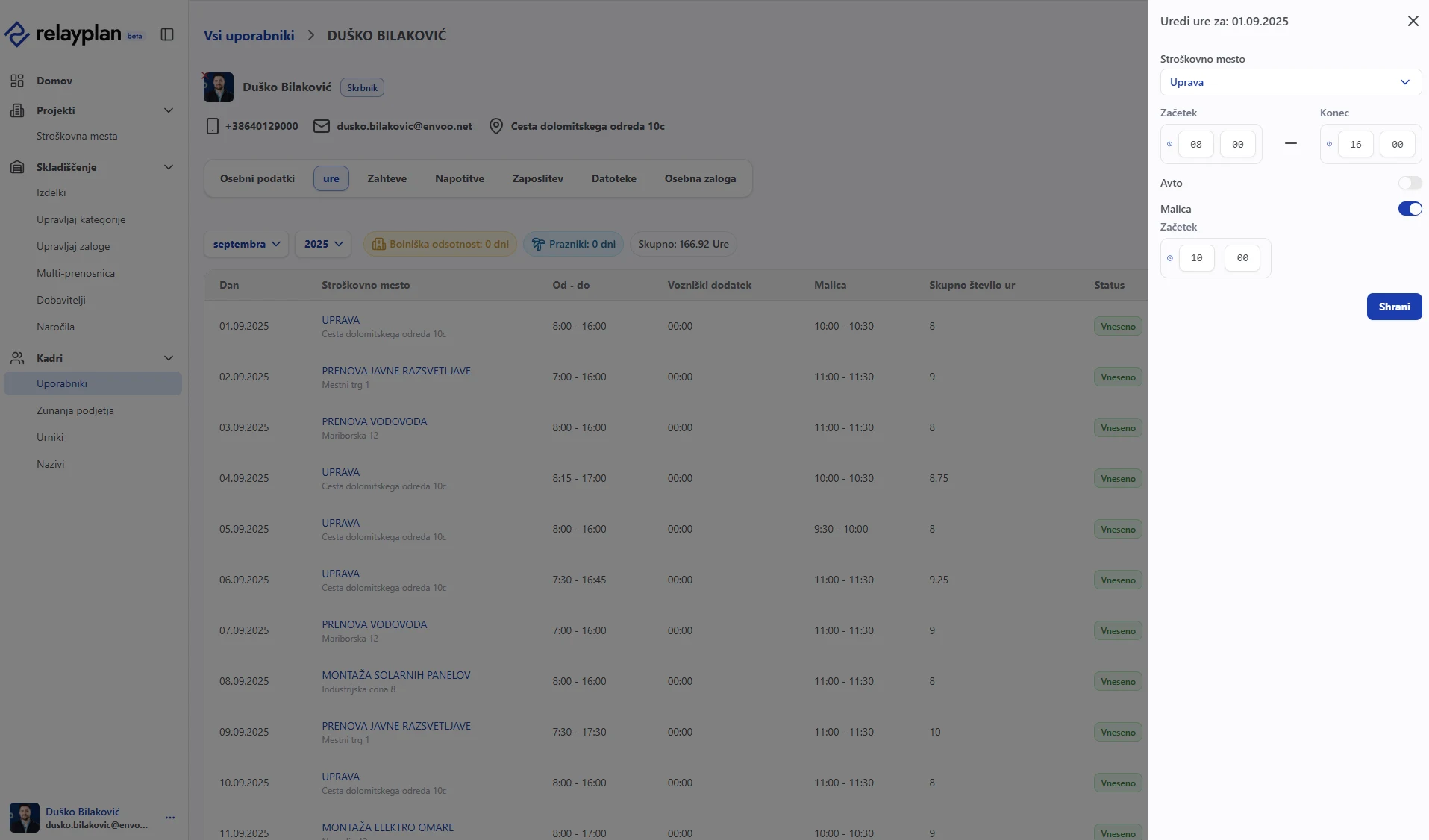Enable the Avto toggle
Screen dimensions: 1429x840
point(1410,183)
